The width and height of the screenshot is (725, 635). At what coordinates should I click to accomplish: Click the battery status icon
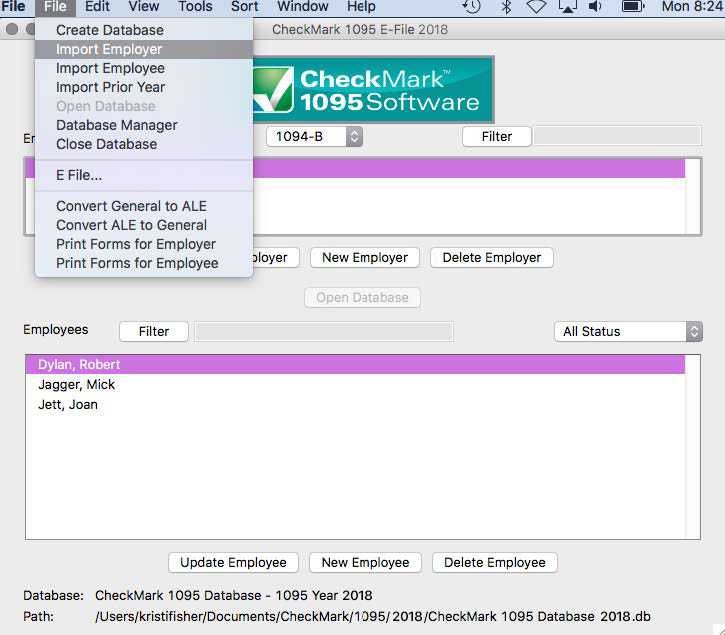click(x=633, y=7)
